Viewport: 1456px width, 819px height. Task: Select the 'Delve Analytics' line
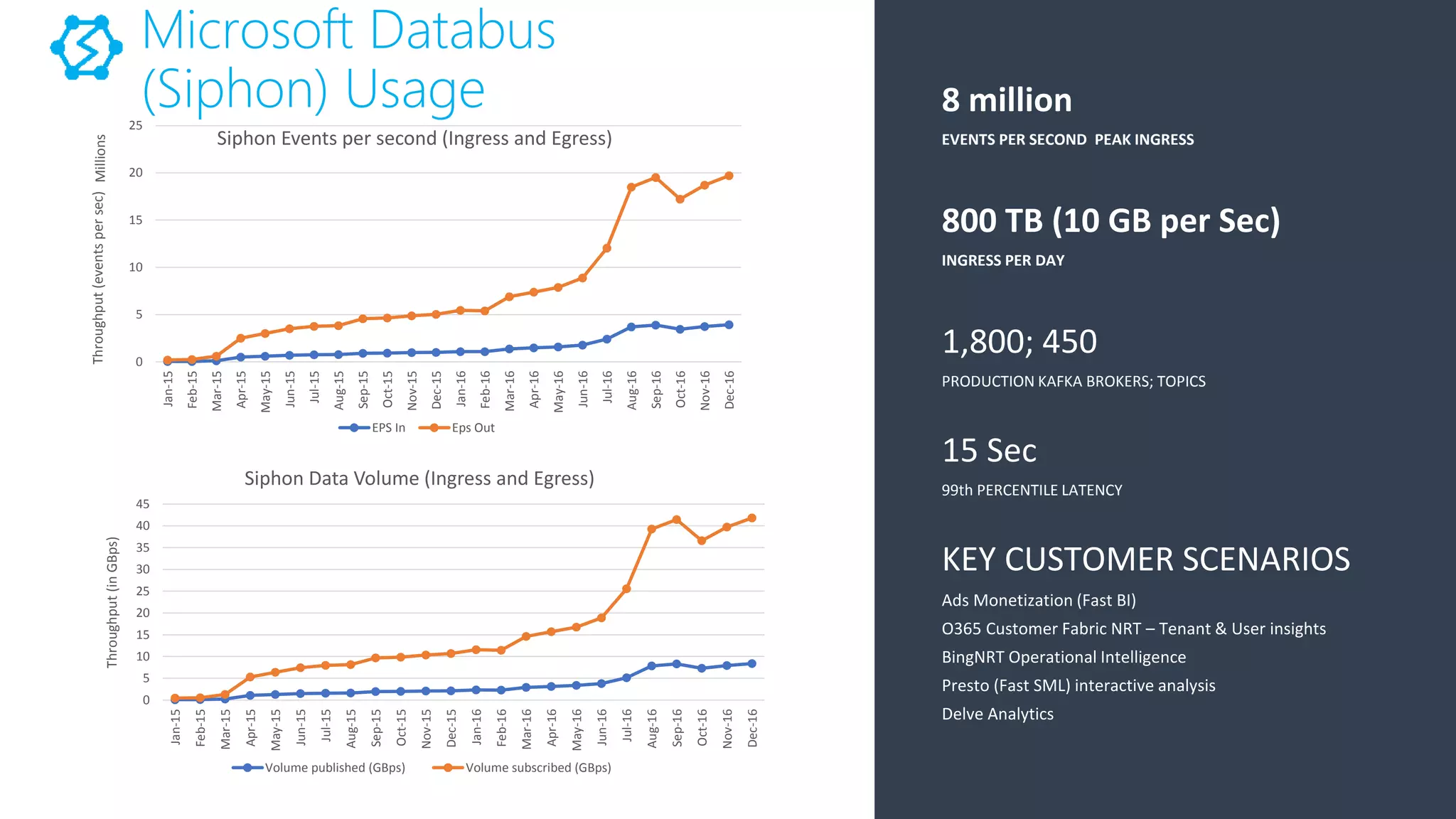[997, 714]
